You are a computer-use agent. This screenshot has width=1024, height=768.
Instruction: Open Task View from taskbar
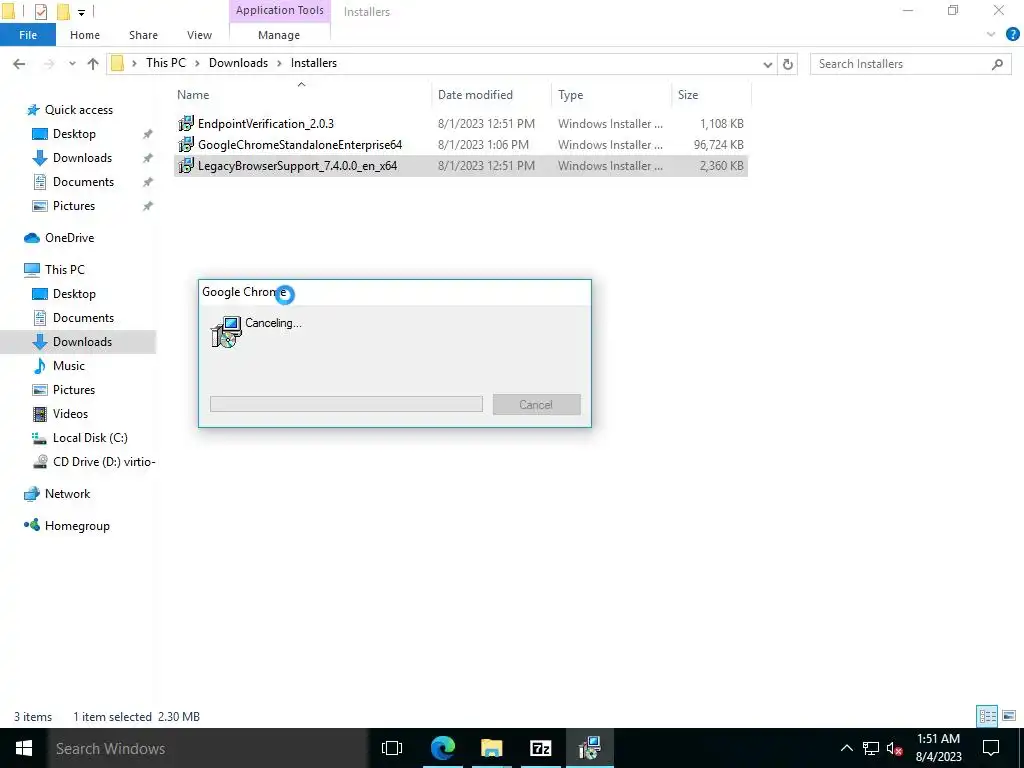point(392,748)
